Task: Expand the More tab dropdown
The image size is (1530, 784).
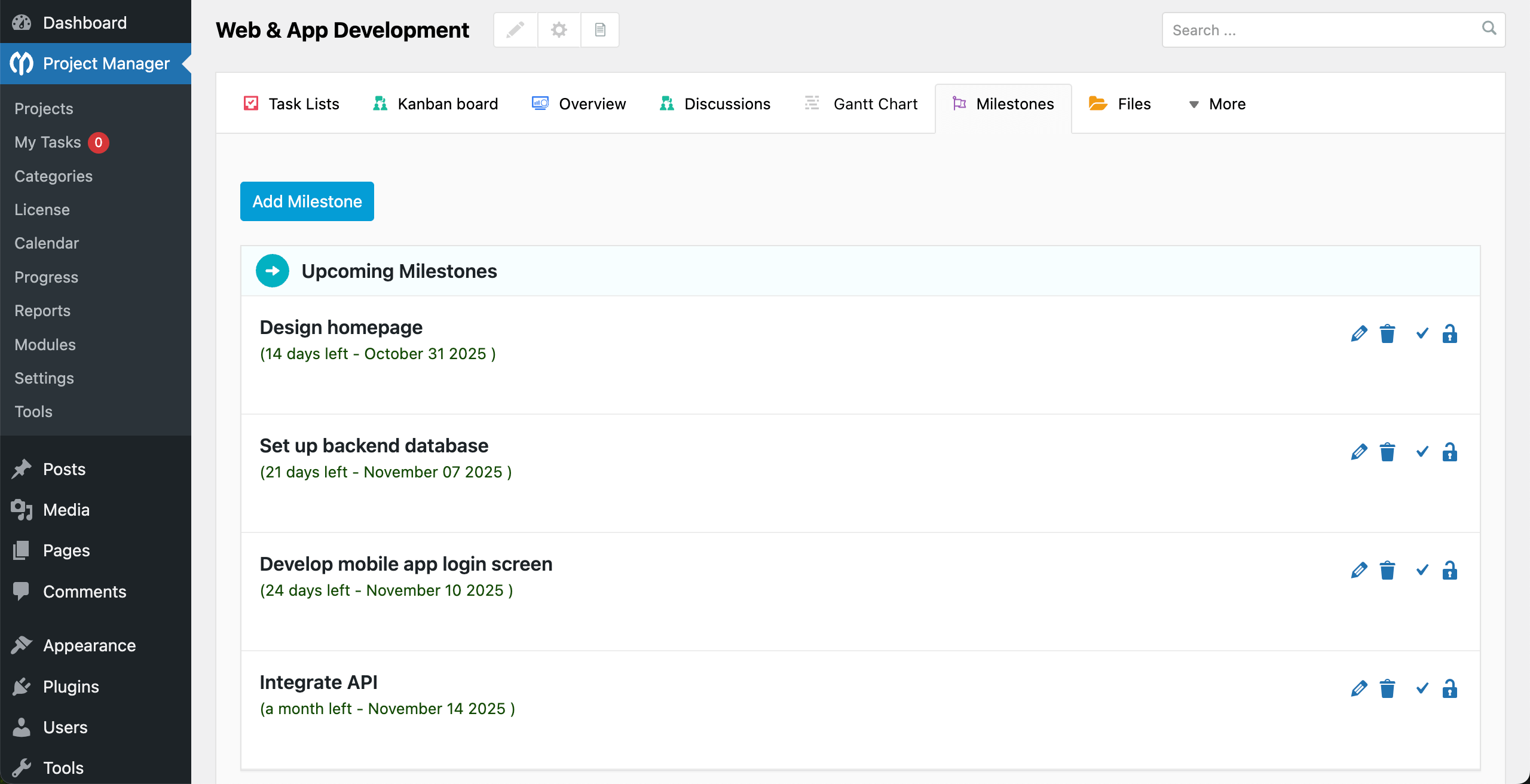Action: point(1217,104)
